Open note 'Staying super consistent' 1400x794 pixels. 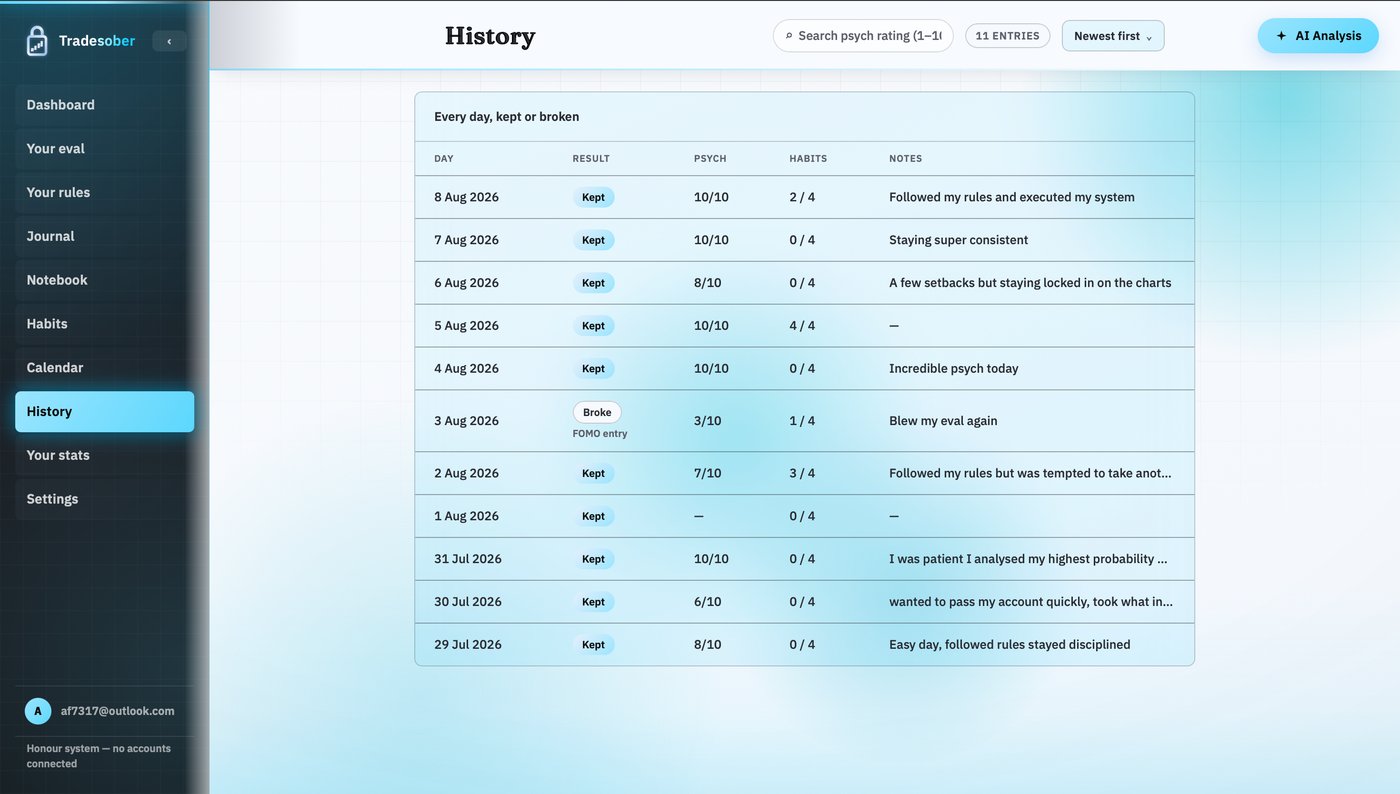click(959, 240)
